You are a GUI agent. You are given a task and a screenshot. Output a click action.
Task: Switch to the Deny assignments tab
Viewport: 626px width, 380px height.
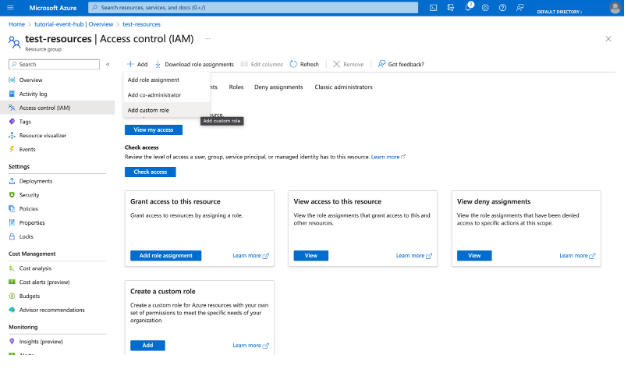pyautogui.click(x=279, y=87)
